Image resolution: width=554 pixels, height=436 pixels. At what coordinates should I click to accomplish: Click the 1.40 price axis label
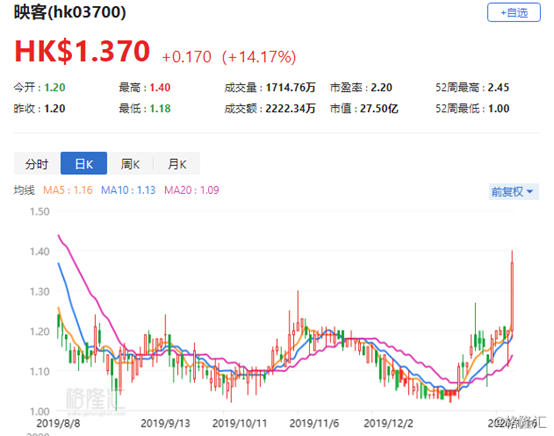[40, 252]
